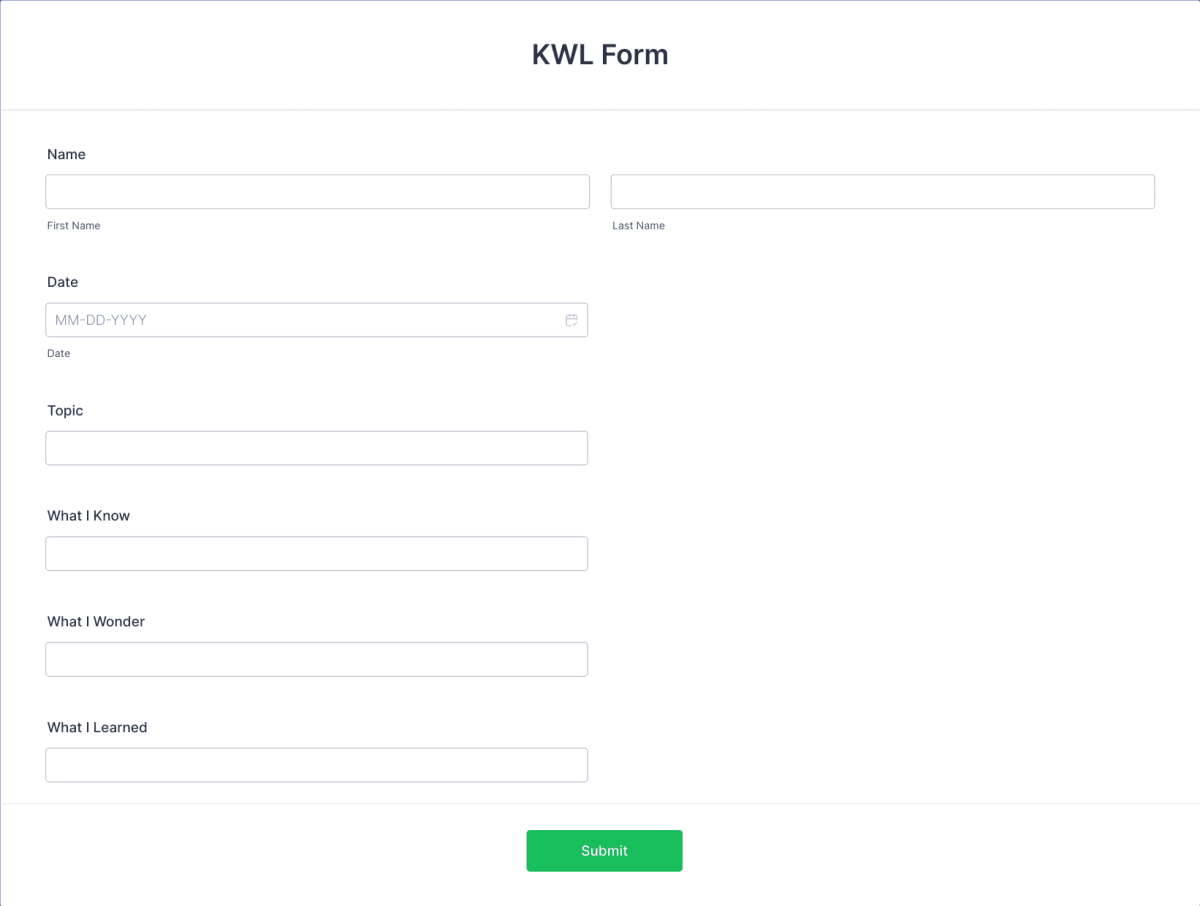Click the First Name input field

317,191
